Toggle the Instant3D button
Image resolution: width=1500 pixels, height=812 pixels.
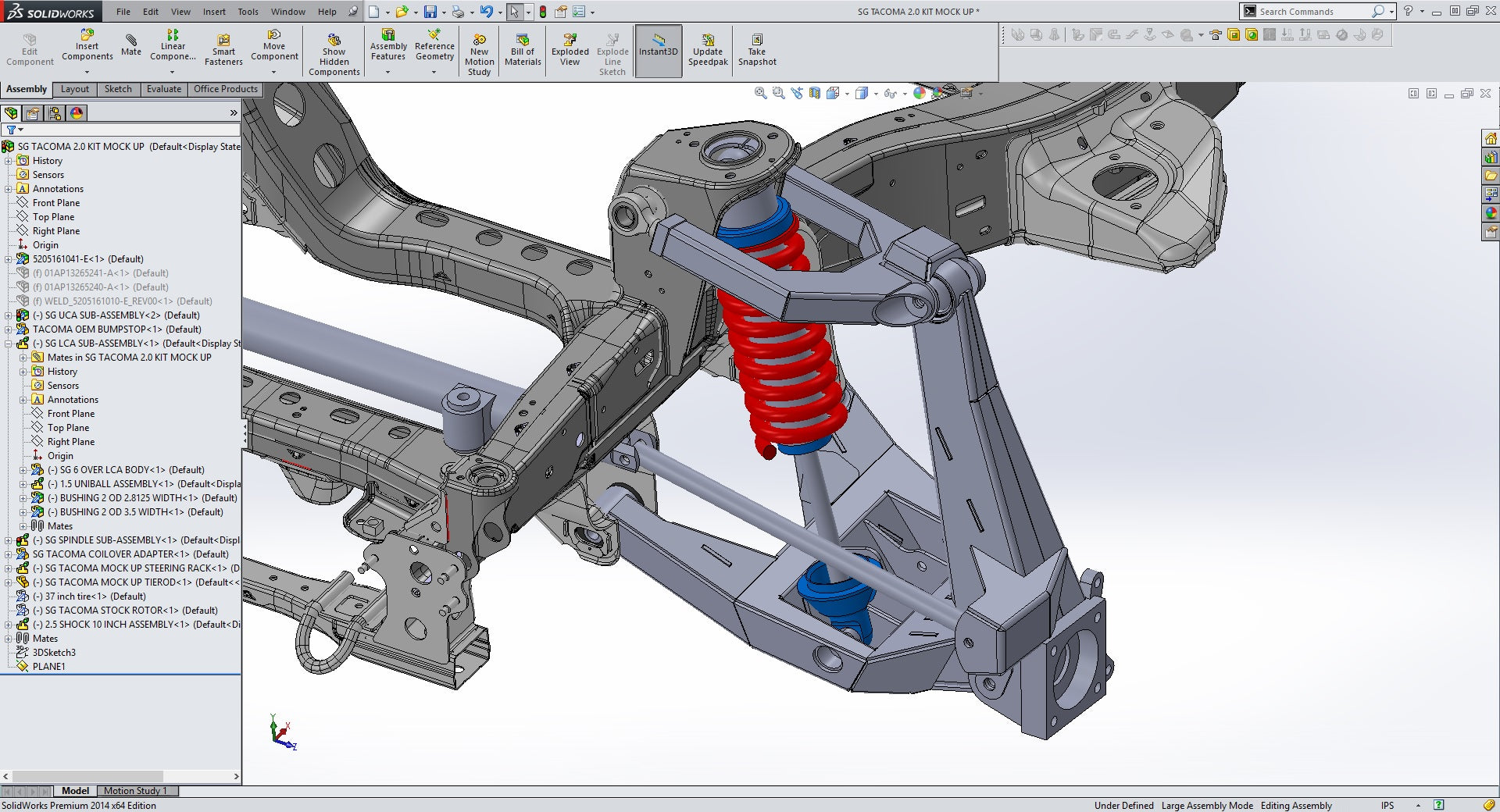(x=659, y=51)
